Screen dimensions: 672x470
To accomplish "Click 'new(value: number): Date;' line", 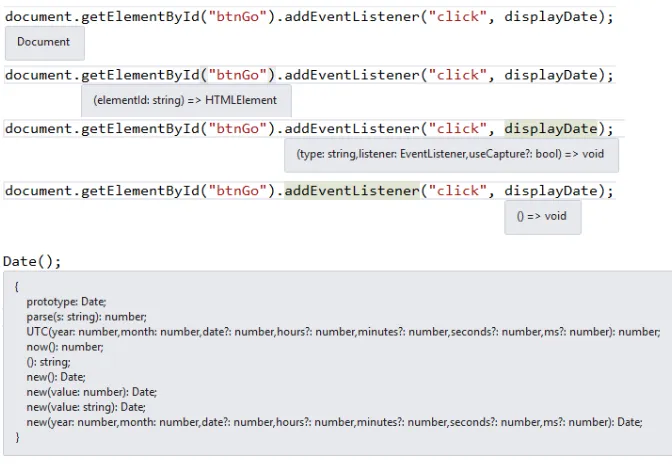I will point(91,392).
